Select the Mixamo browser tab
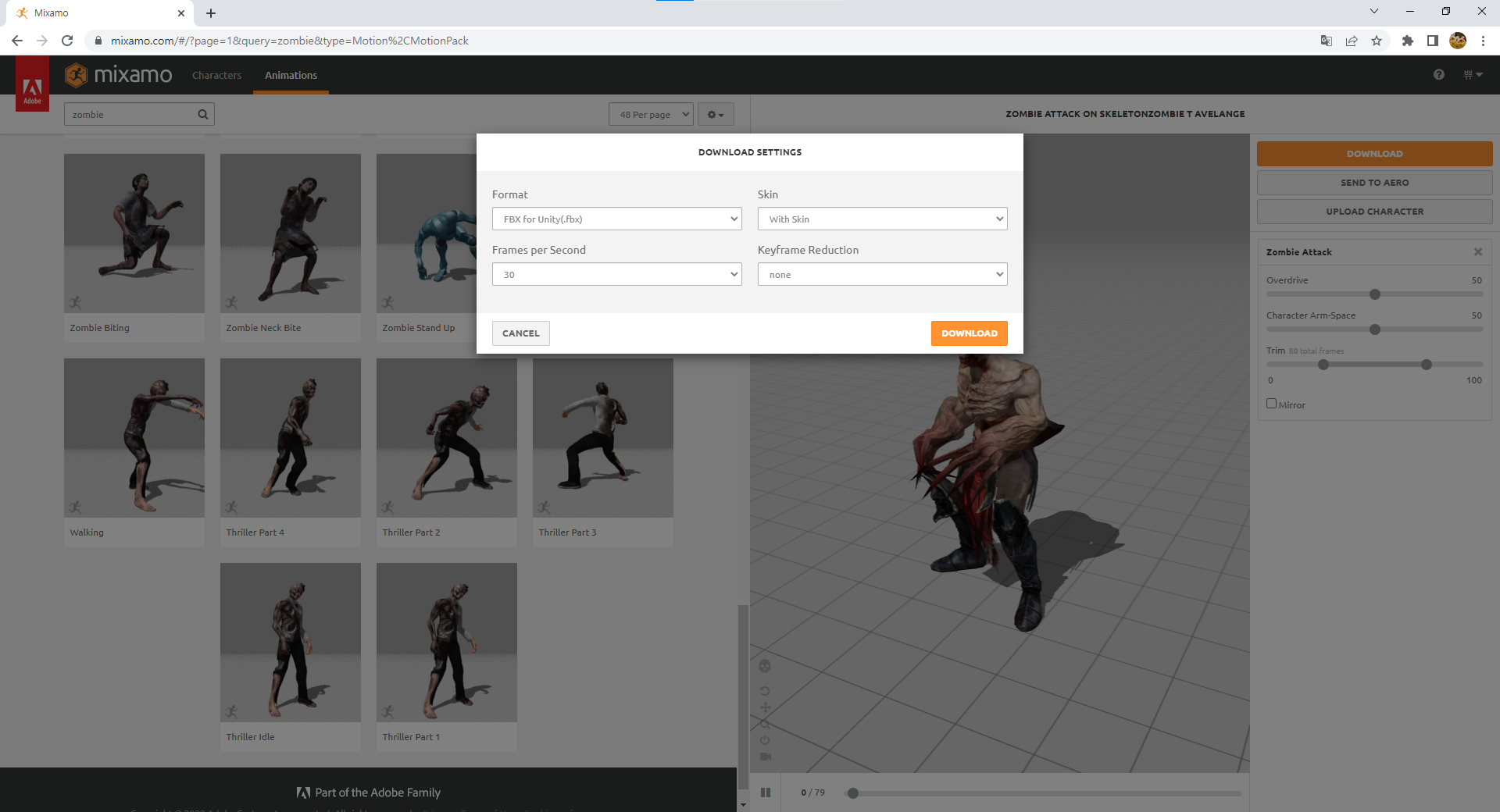 click(x=100, y=13)
